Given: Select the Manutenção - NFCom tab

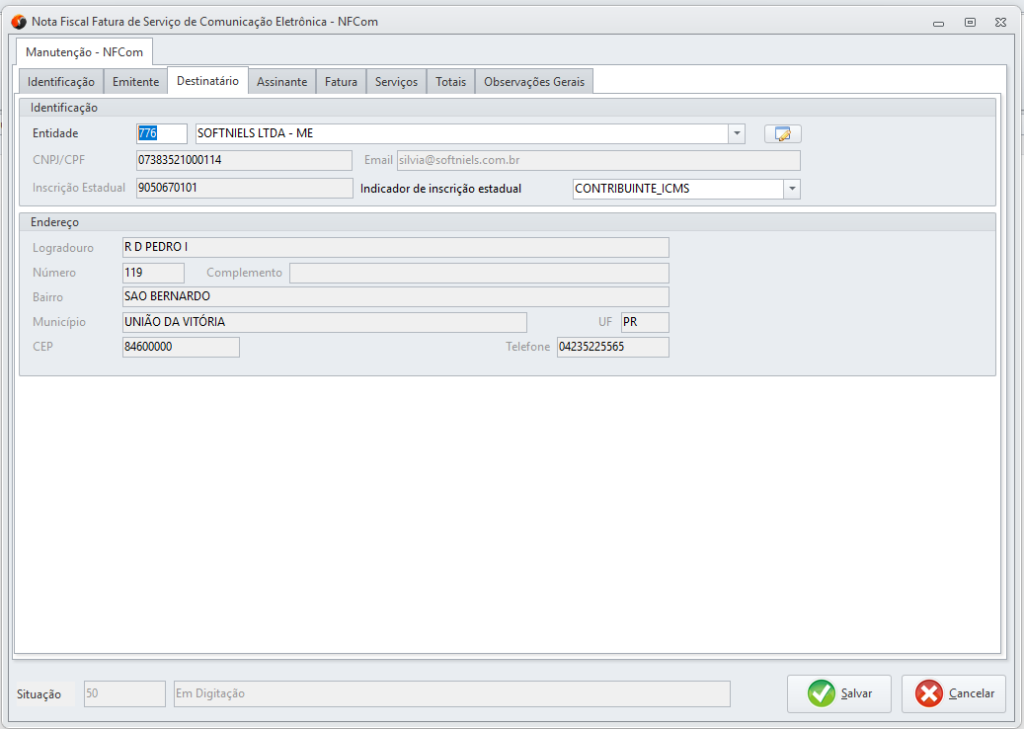Looking at the screenshot, I should (85, 52).
